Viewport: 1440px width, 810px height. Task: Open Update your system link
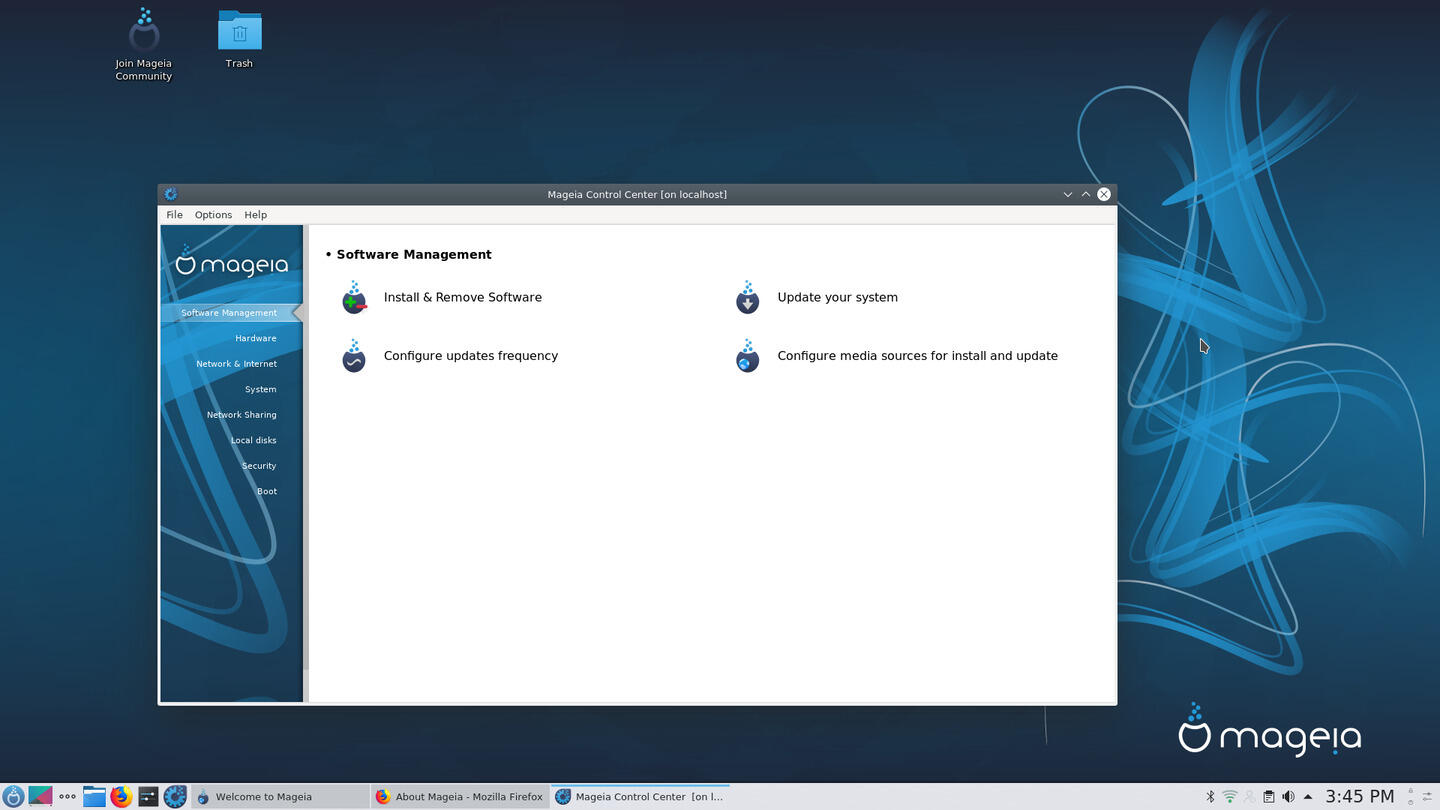coord(837,297)
